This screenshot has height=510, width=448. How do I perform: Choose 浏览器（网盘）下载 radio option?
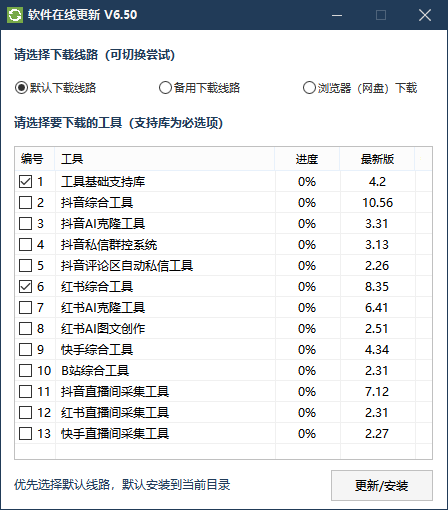[309, 88]
